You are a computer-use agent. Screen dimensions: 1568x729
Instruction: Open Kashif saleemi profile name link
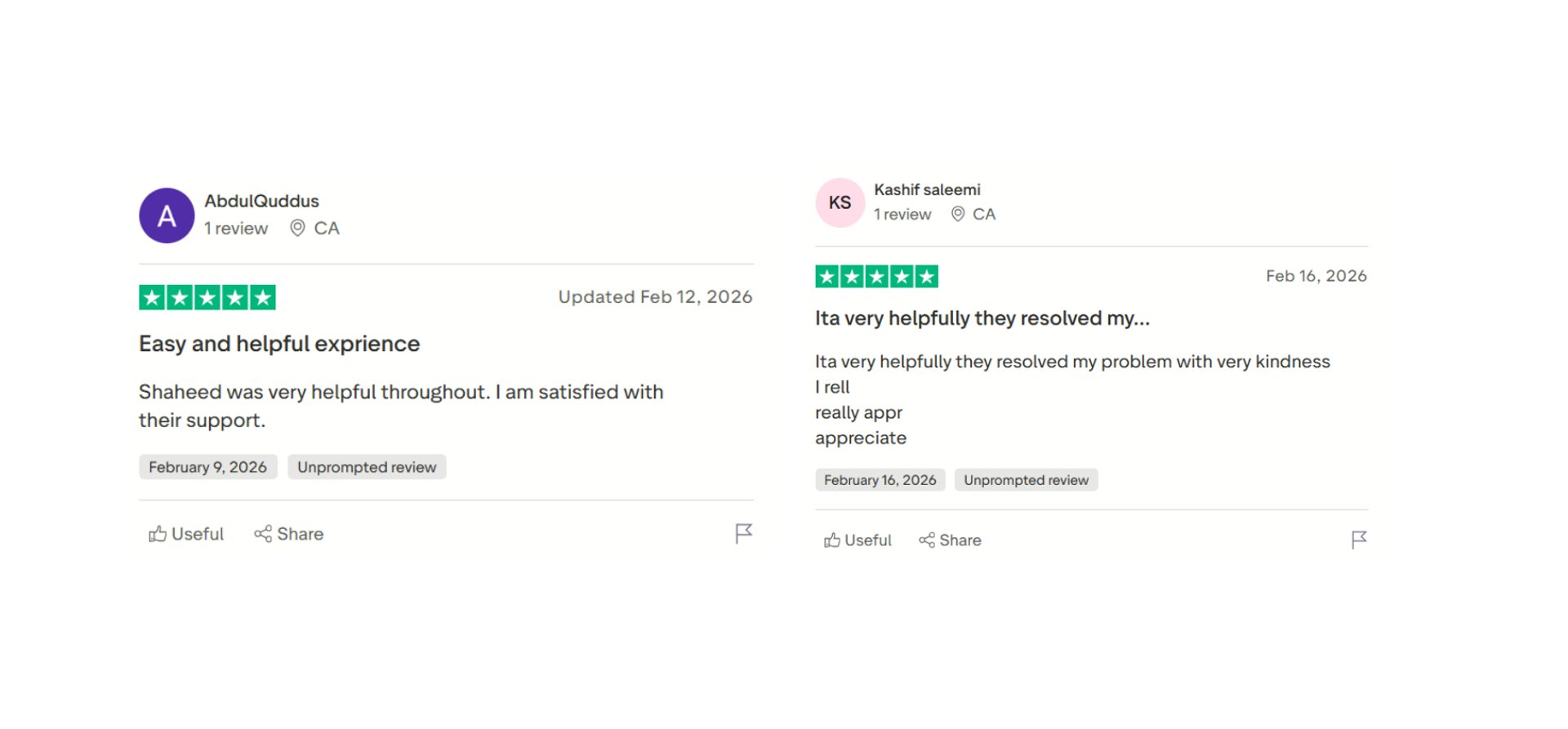point(927,189)
